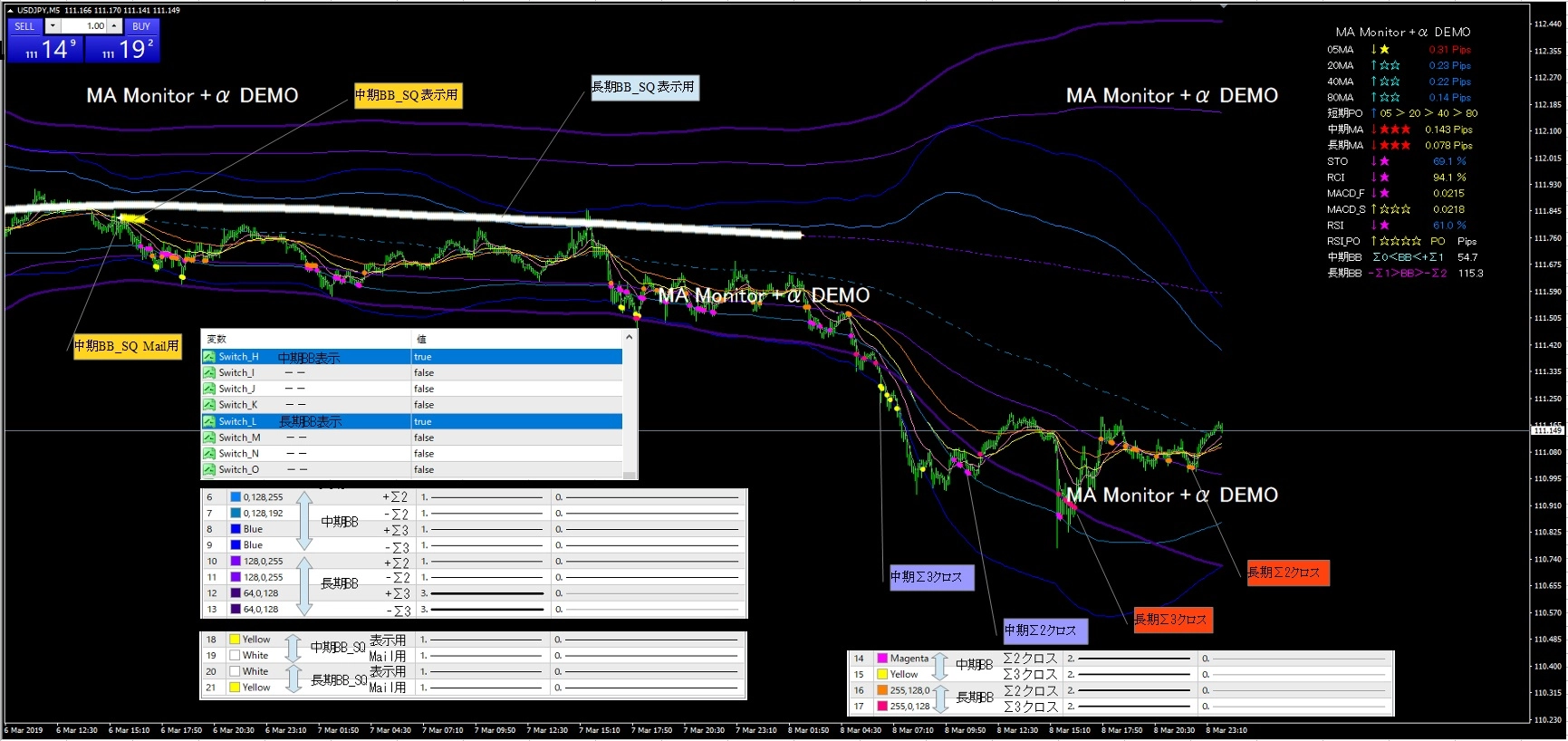Pick the Yellow color swatch in row 15
The width and height of the screenshot is (1568, 741).
(x=882, y=675)
